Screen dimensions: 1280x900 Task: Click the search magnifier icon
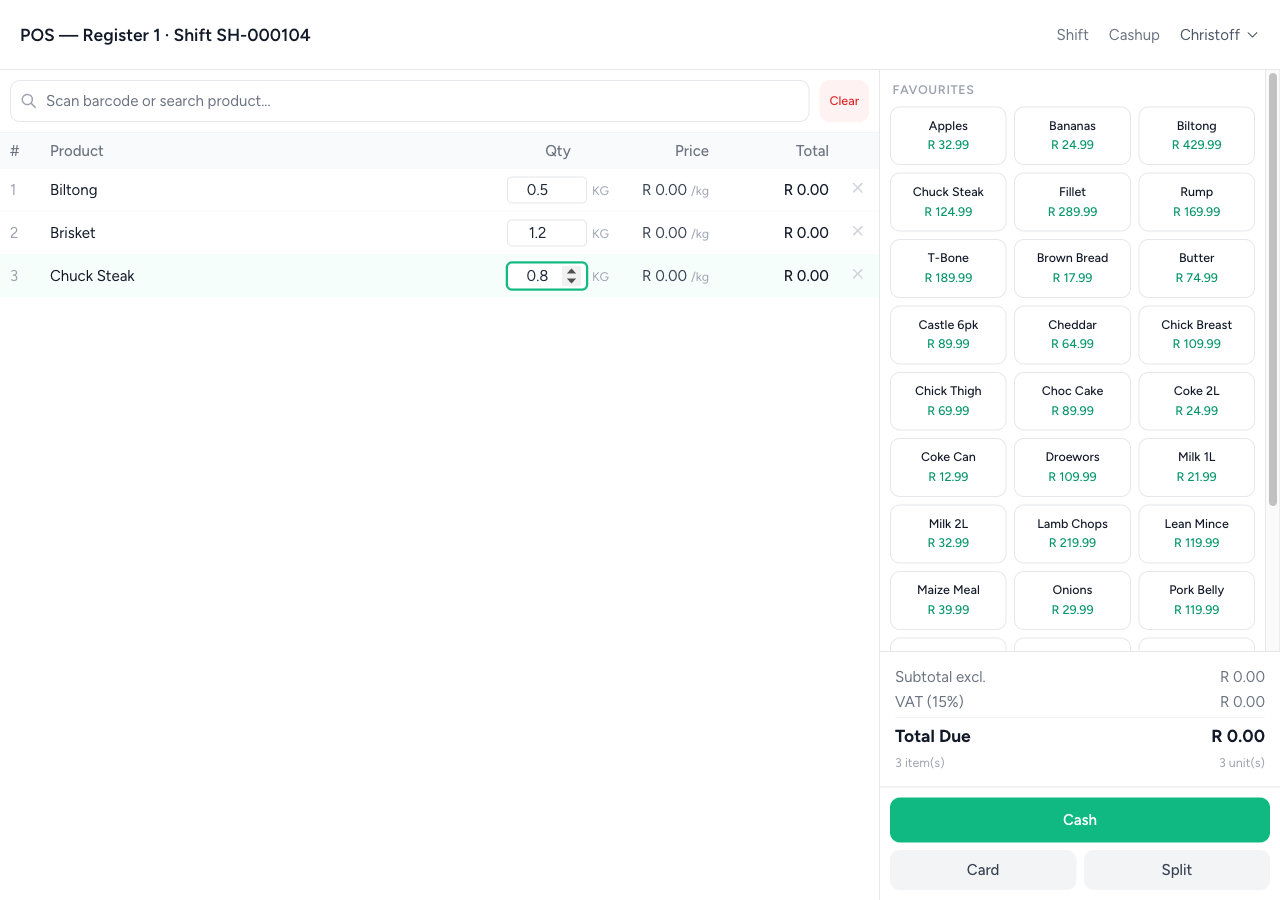tap(29, 101)
